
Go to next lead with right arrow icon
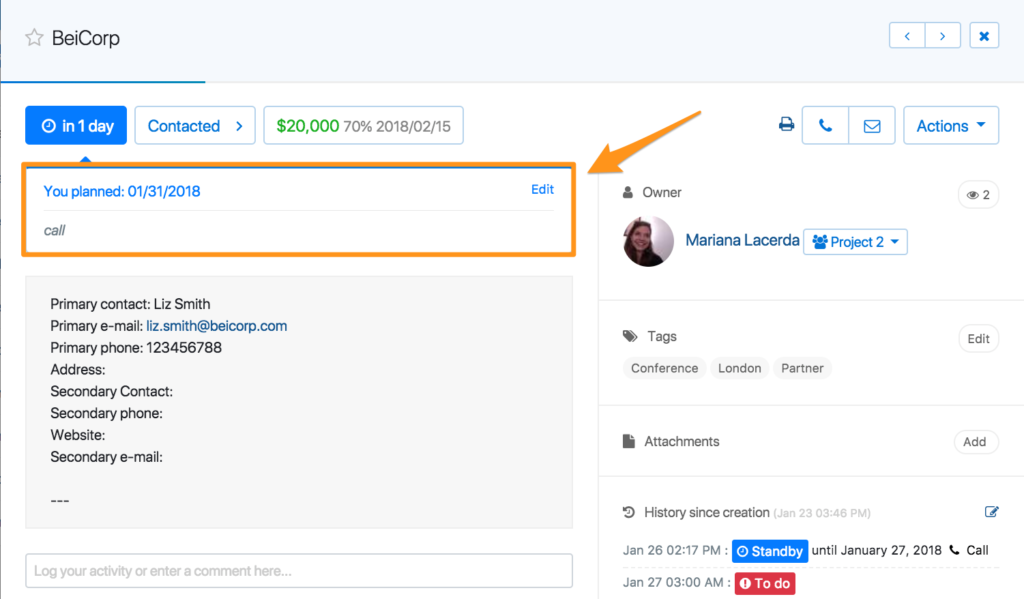click(943, 34)
